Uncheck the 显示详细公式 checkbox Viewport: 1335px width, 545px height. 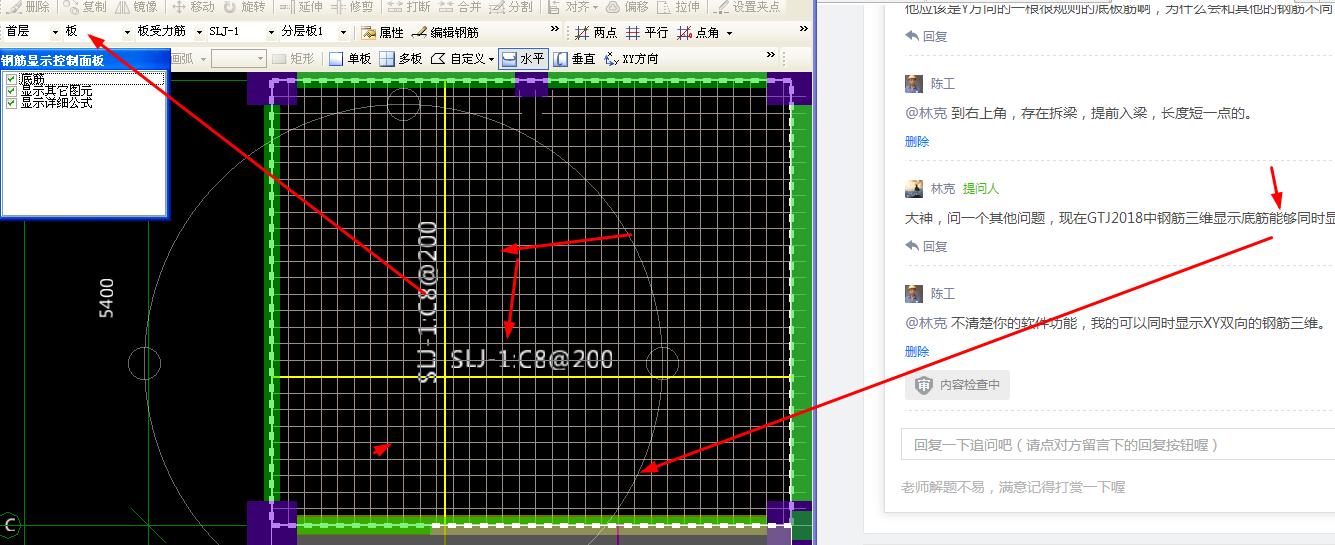11,103
